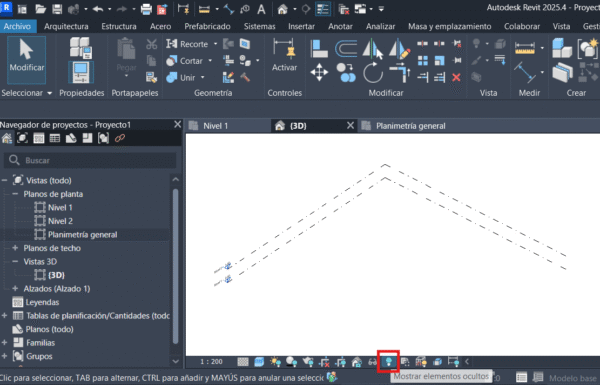Click the Copy tool icon

tap(346, 73)
